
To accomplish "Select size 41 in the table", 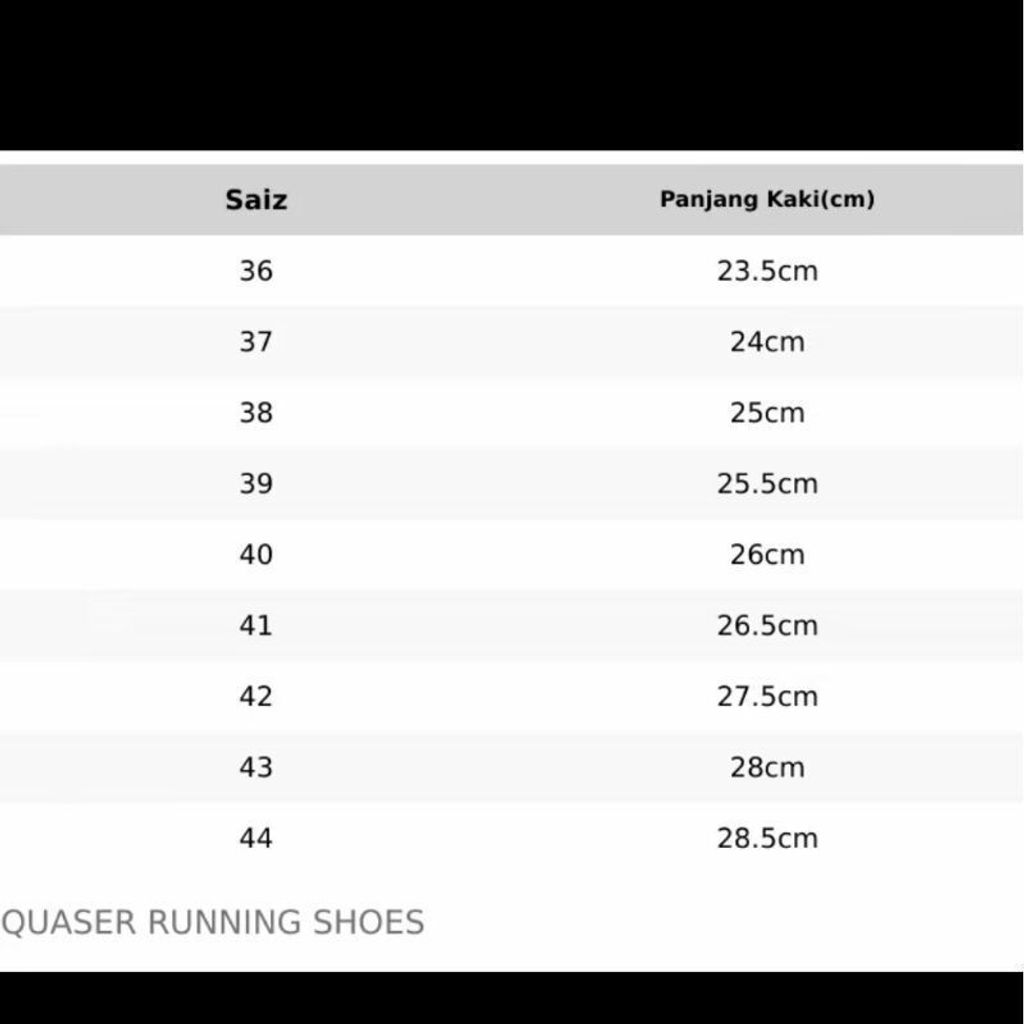I will (x=256, y=626).
